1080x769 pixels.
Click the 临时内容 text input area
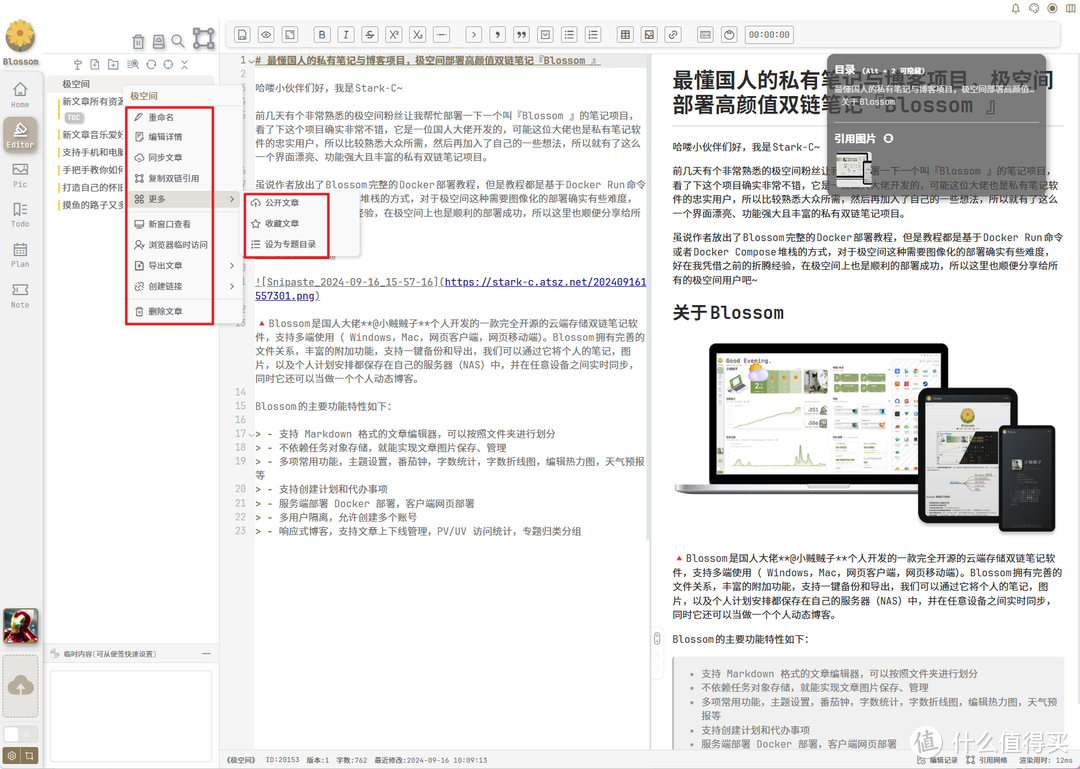coord(130,702)
